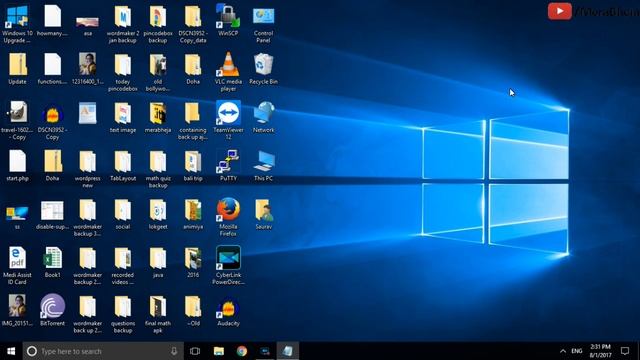Show hidden system tray icons
This screenshot has width=640, height=360.
pos(563,351)
